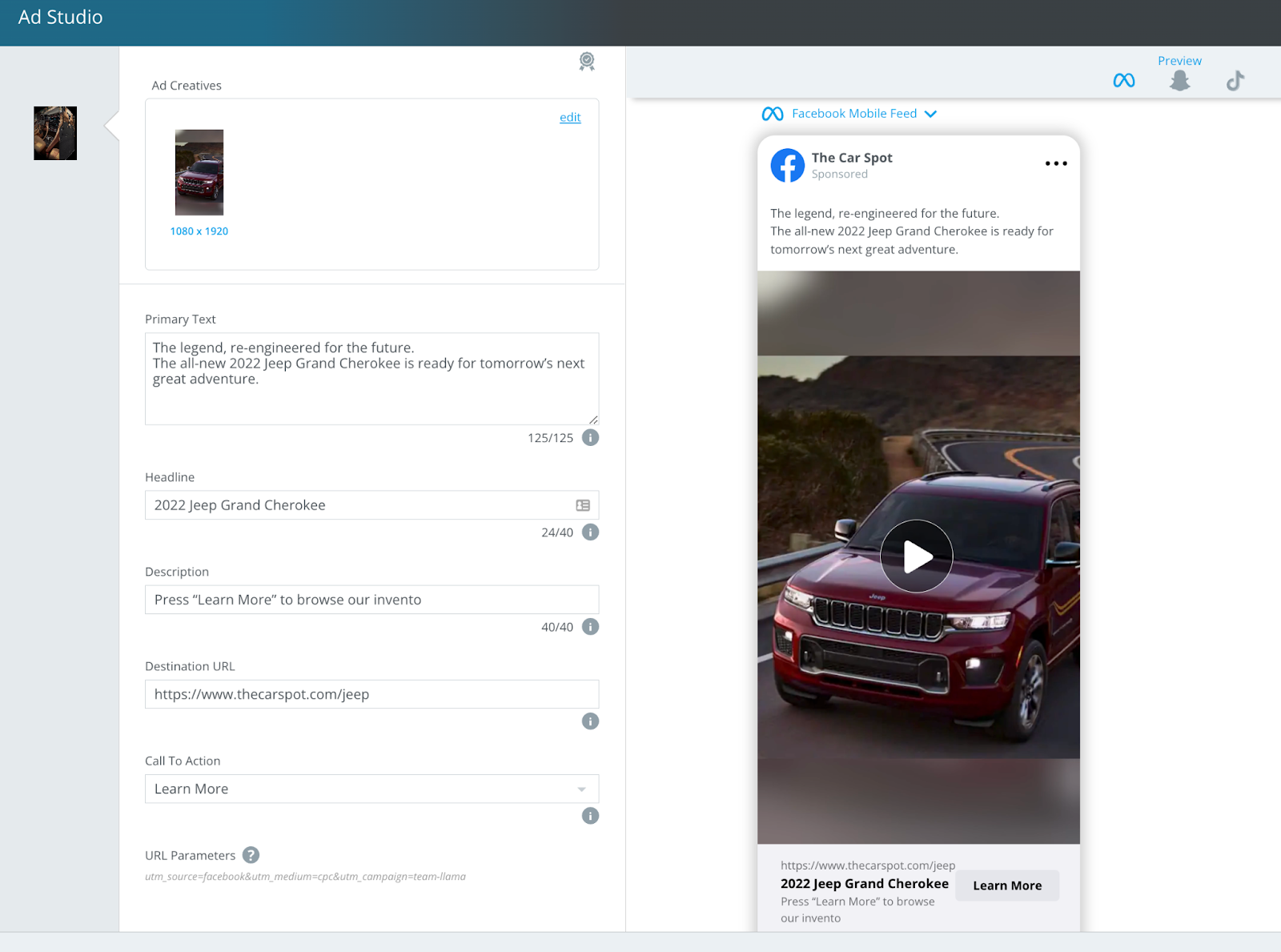Screen dimensions: 1281x952
Task: Click the URL Parameters utm text
Action: pyautogui.click(x=305, y=877)
